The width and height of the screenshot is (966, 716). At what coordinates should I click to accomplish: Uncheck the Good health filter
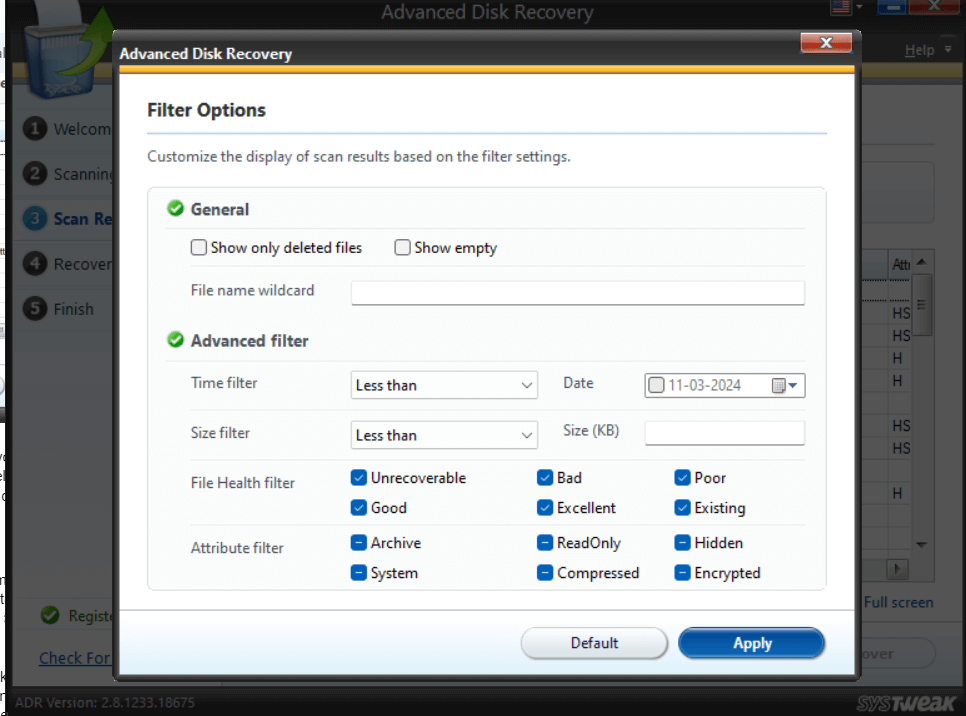pyautogui.click(x=359, y=508)
